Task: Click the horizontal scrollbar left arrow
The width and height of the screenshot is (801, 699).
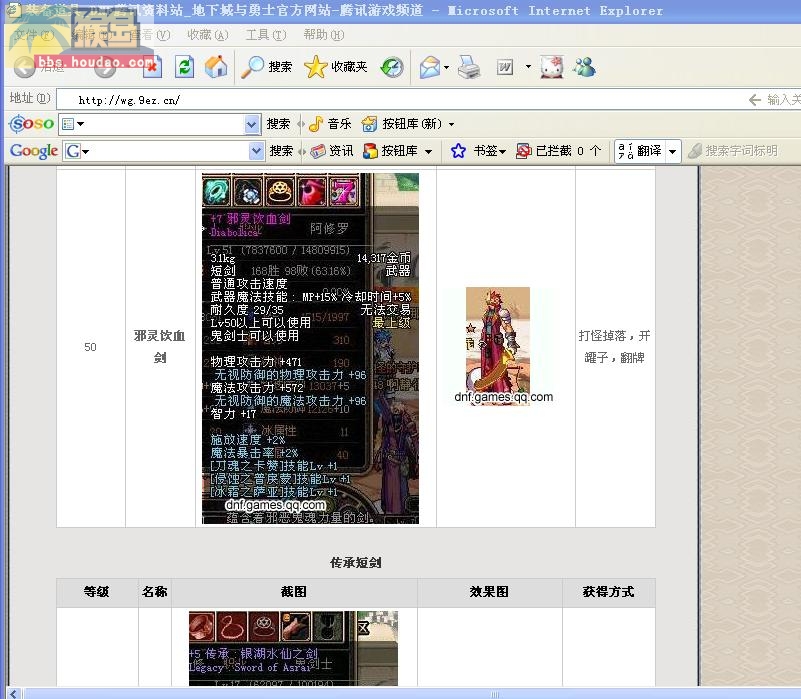Action: point(14,693)
